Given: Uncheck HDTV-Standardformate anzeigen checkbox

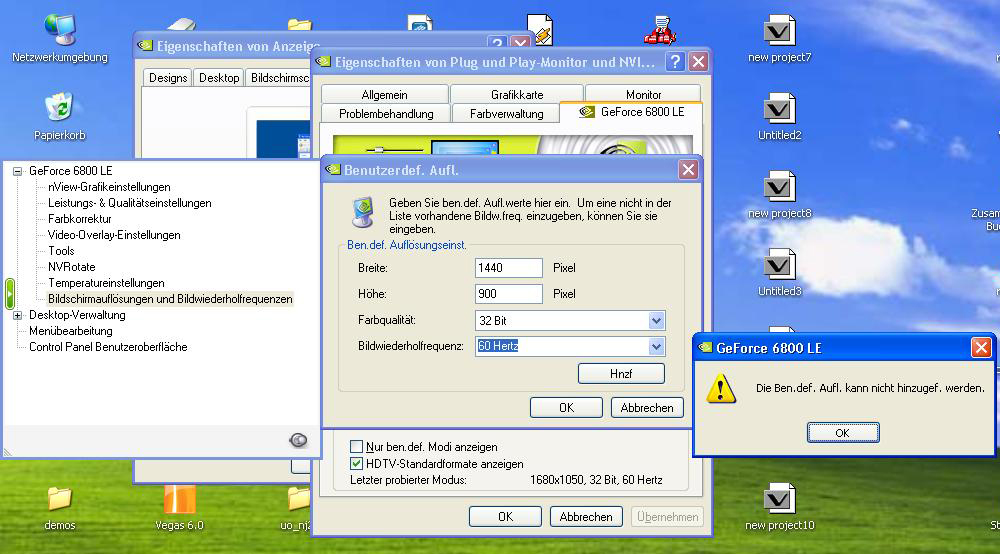Looking at the screenshot, I should (357, 464).
